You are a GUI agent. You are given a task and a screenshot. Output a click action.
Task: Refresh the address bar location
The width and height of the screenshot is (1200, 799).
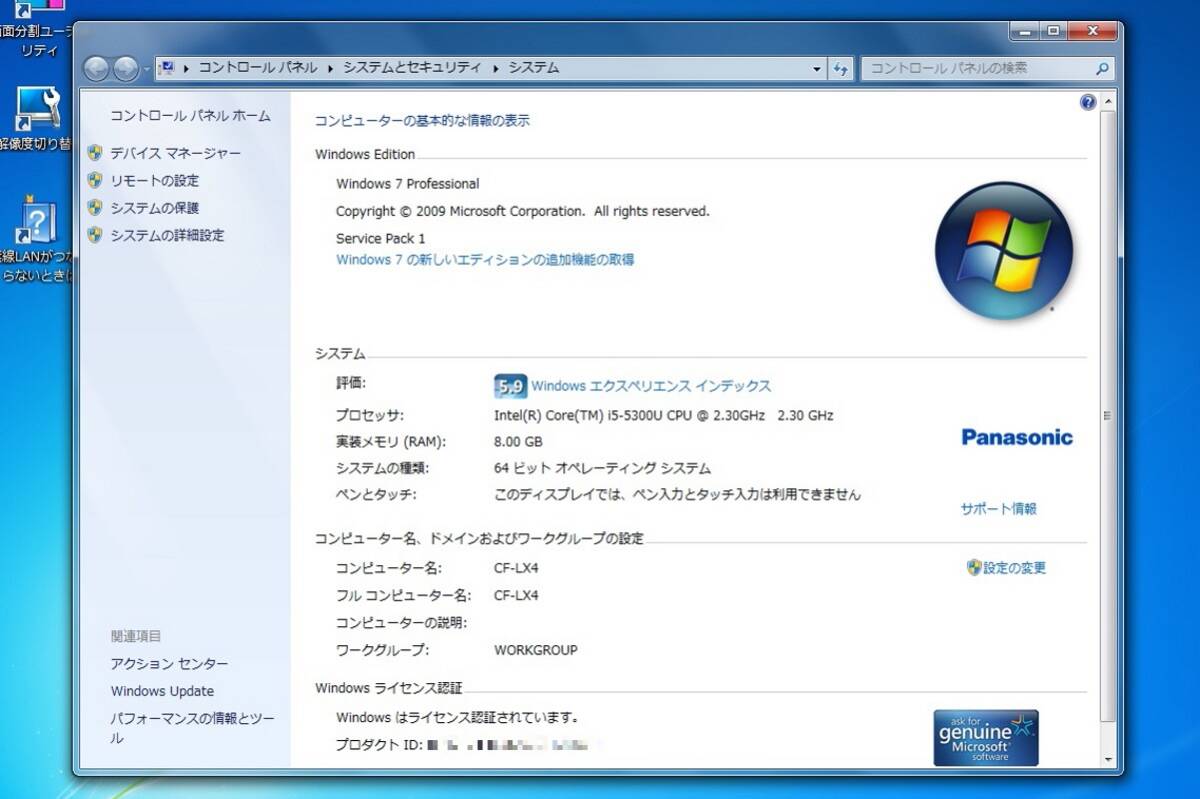click(841, 69)
